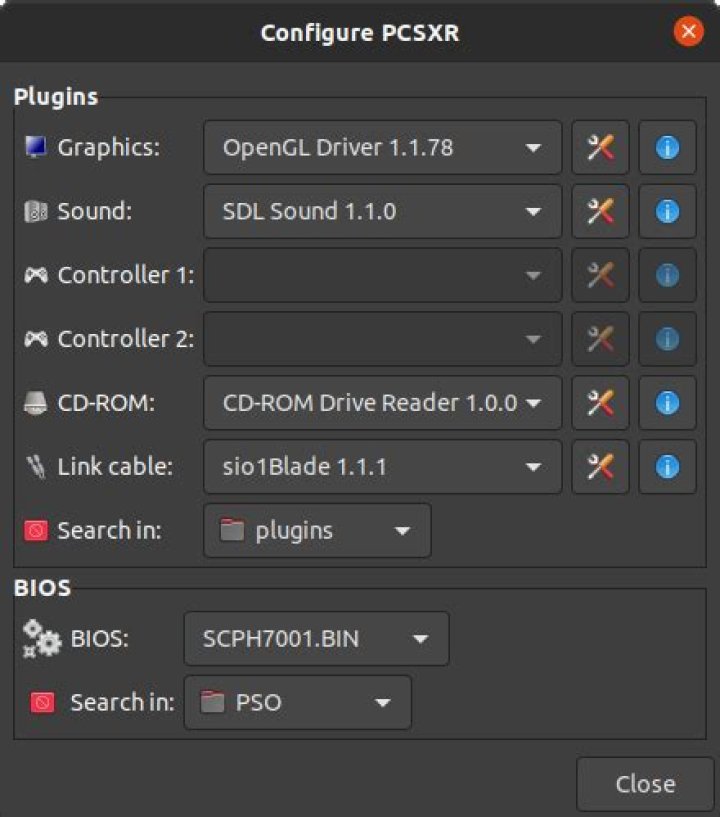The image size is (720, 817).
Task: Click the Sound: label
Action: click(x=95, y=212)
